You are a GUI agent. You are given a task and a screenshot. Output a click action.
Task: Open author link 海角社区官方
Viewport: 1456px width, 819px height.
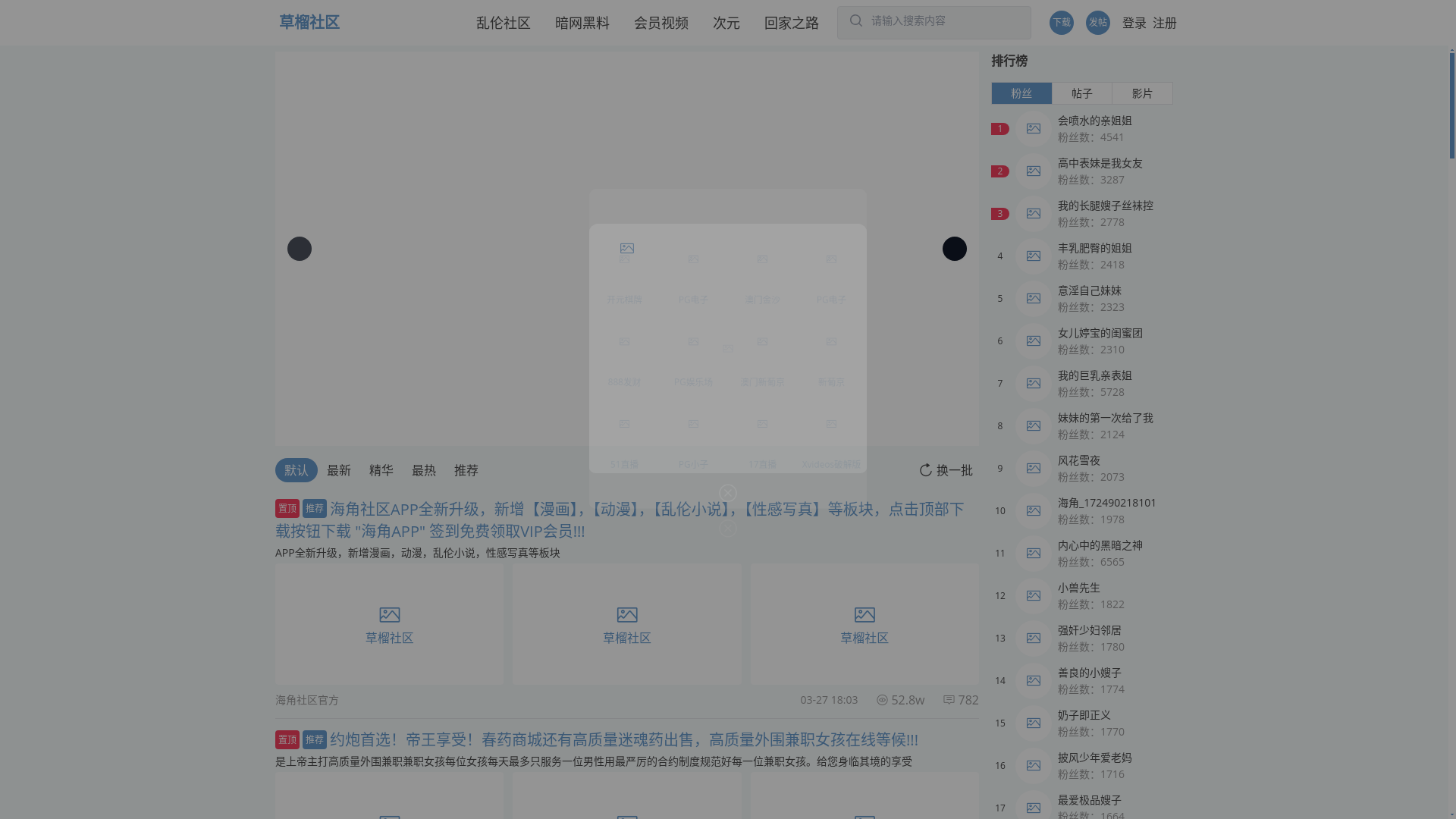click(307, 700)
